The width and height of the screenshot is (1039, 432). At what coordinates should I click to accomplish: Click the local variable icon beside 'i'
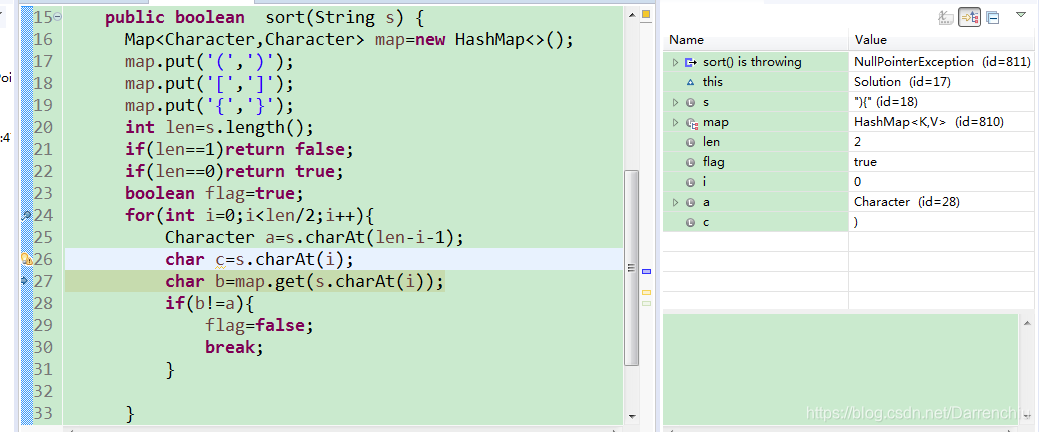point(690,182)
